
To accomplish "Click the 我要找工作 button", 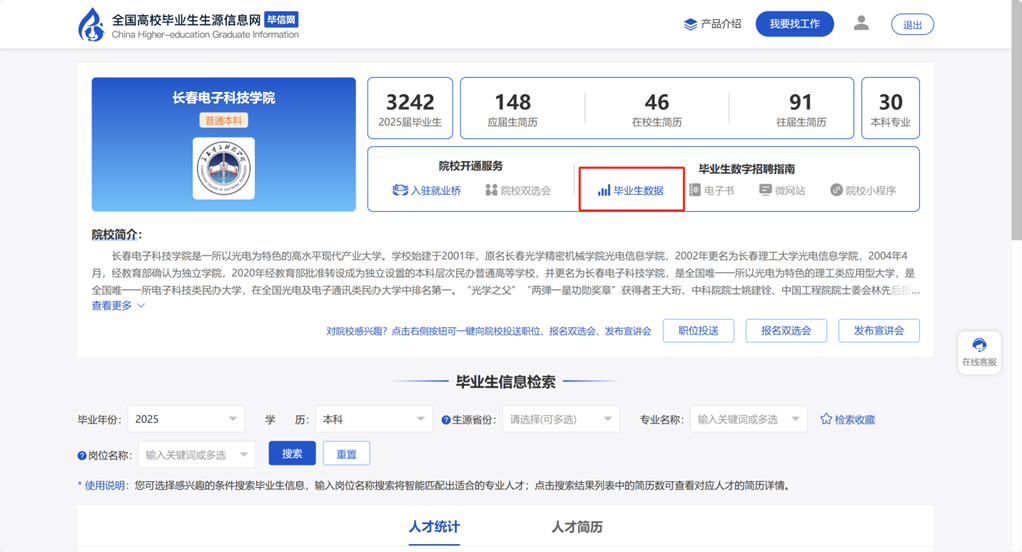I will [795, 24].
